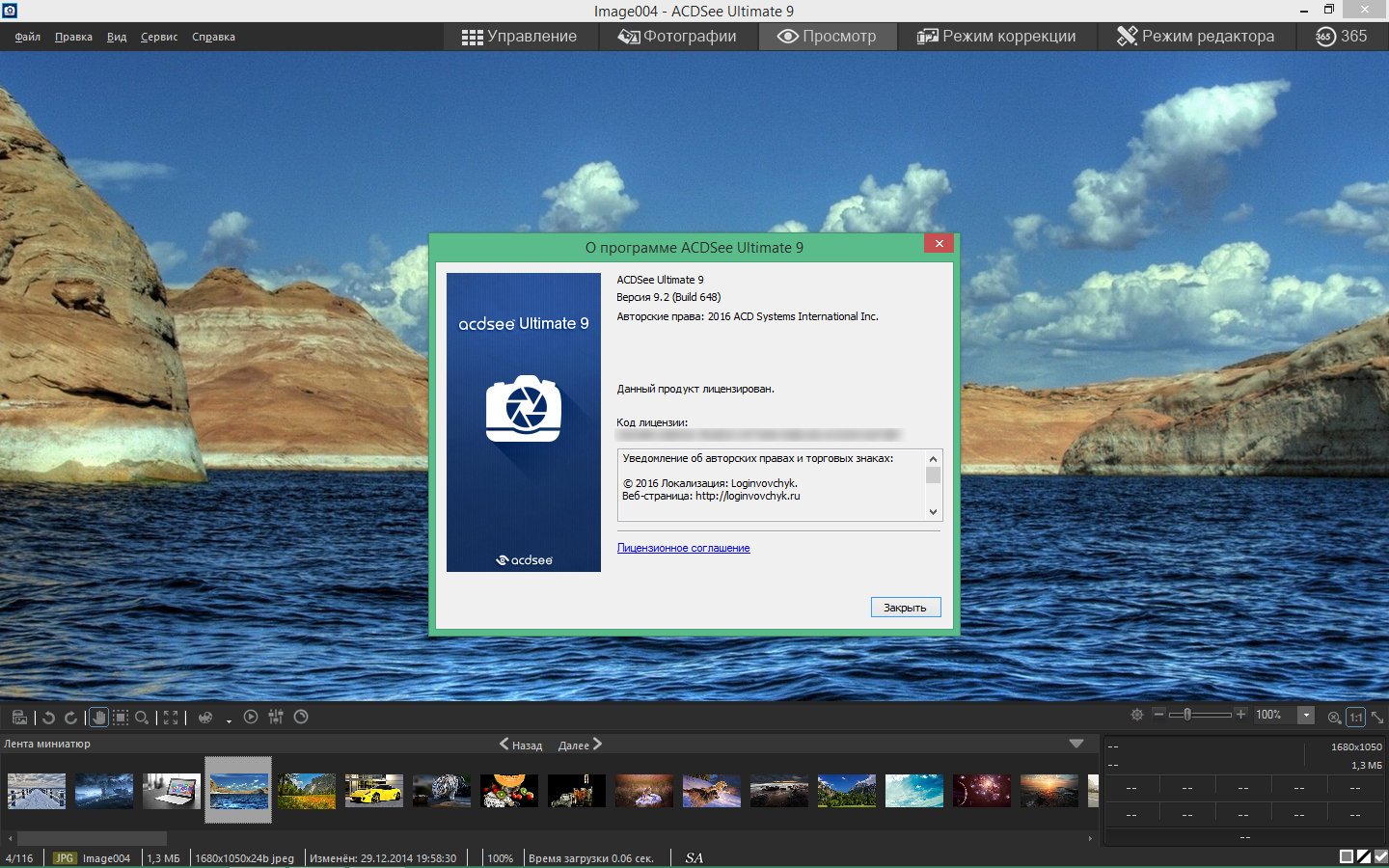Click the minus zoom out button
The image size is (1389, 868).
(x=1159, y=714)
